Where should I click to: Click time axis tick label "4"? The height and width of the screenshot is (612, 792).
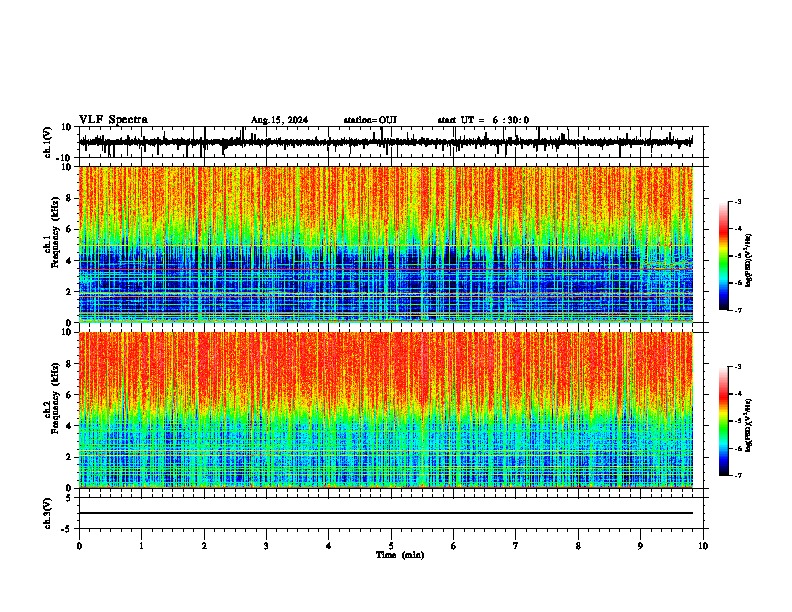click(x=329, y=546)
